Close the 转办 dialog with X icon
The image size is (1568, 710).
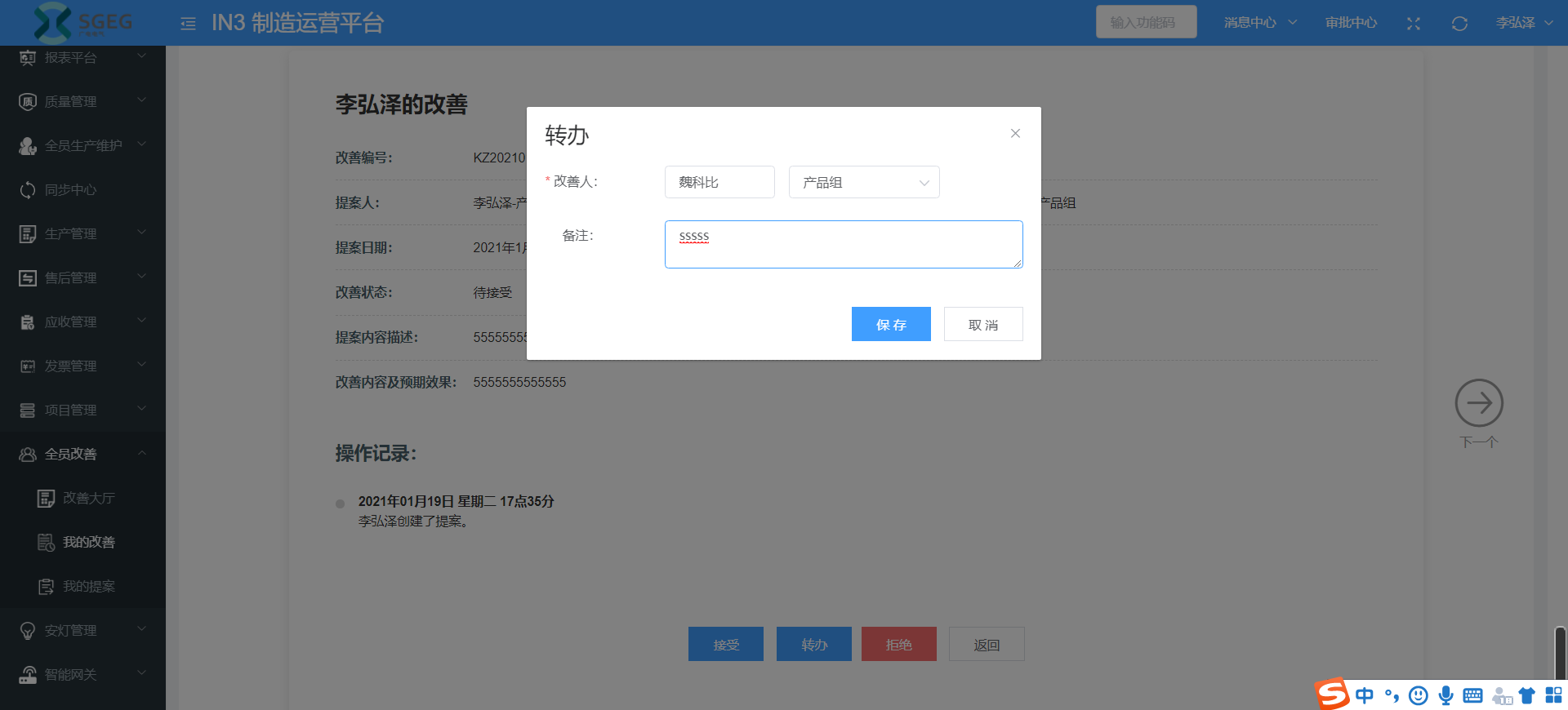(1015, 133)
